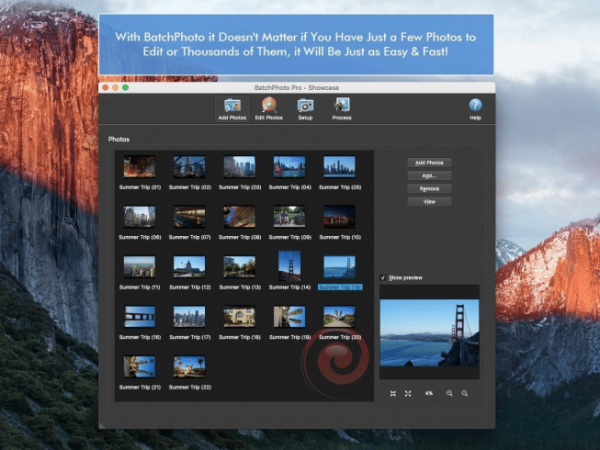Select the Summer Trip (02) thumbnail
This screenshot has width=600, height=450.
(x=189, y=166)
